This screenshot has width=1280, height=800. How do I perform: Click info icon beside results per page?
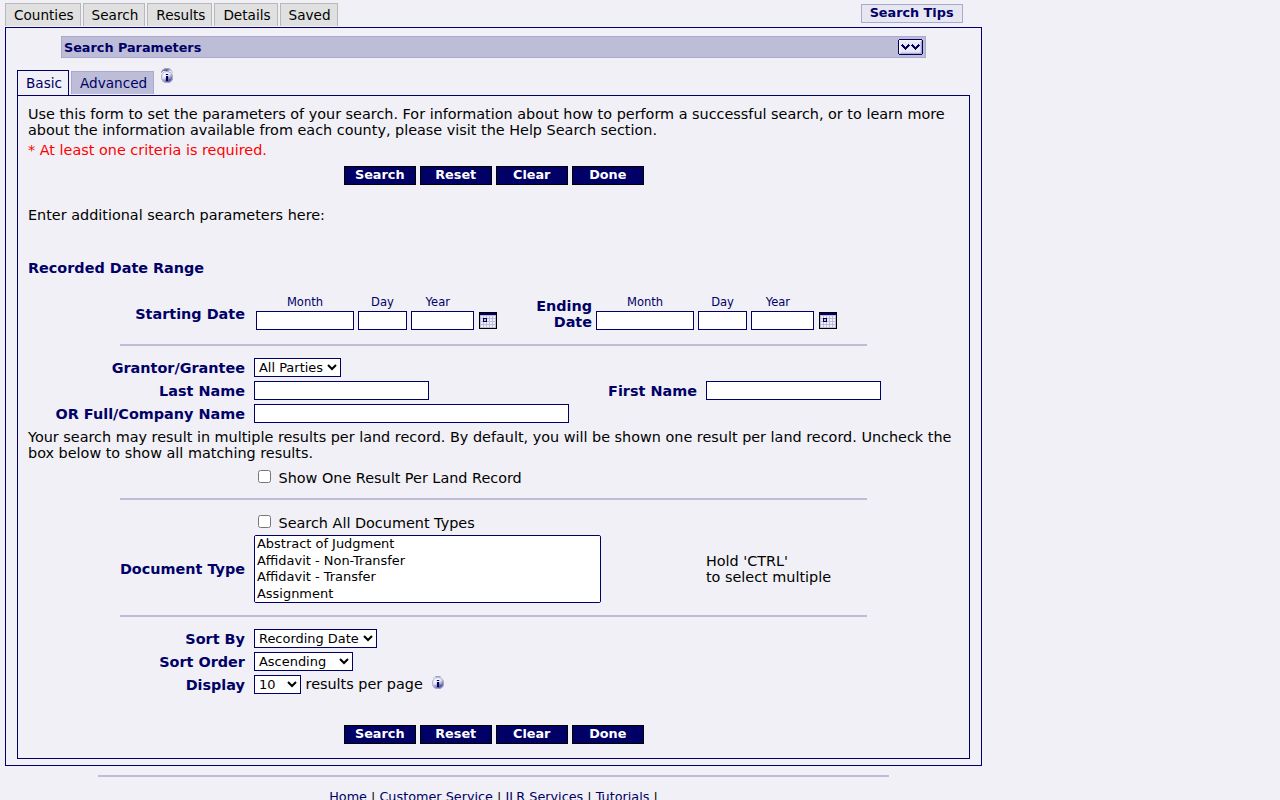pyautogui.click(x=438, y=683)
